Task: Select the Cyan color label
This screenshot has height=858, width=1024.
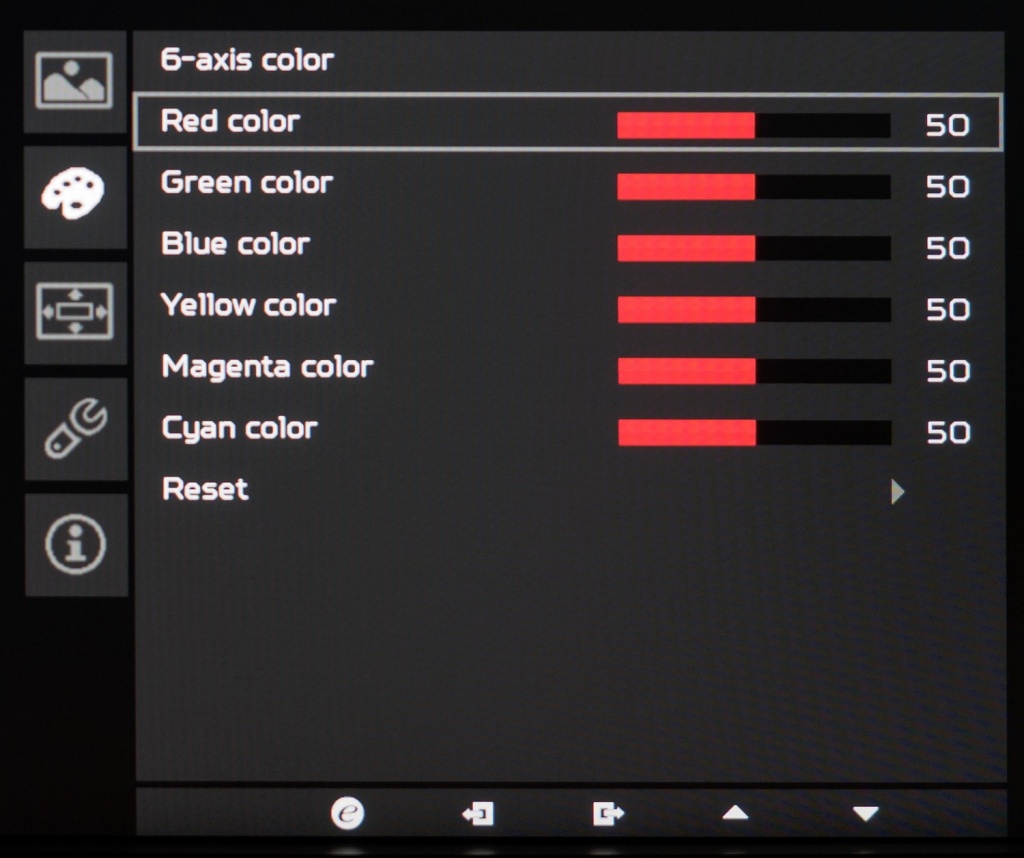Action: (239, 428)
